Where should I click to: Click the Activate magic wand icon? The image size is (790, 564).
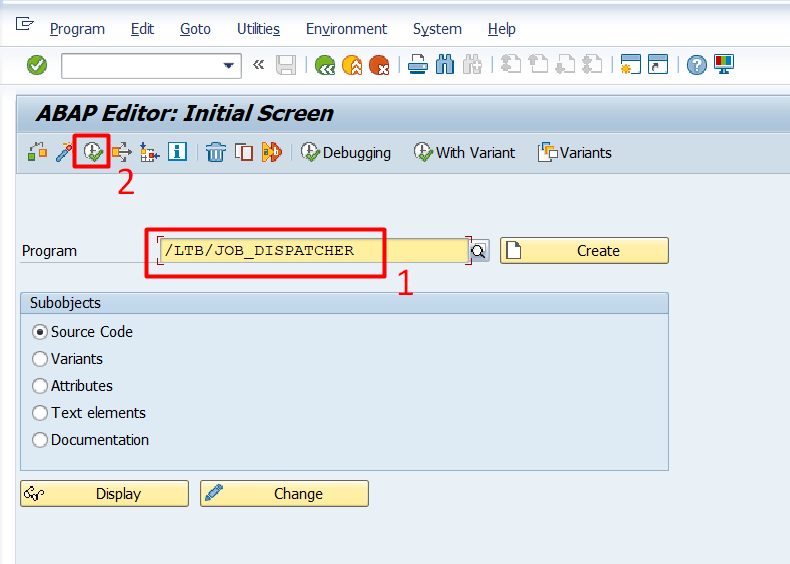[64, 152]
